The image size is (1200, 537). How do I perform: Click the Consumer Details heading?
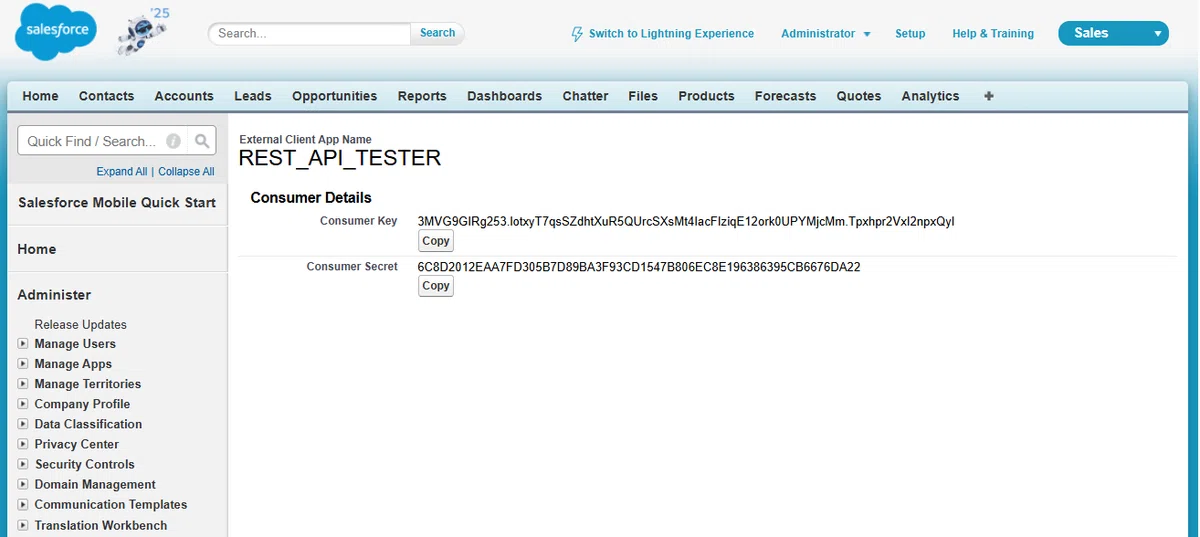tap(311, 198)
